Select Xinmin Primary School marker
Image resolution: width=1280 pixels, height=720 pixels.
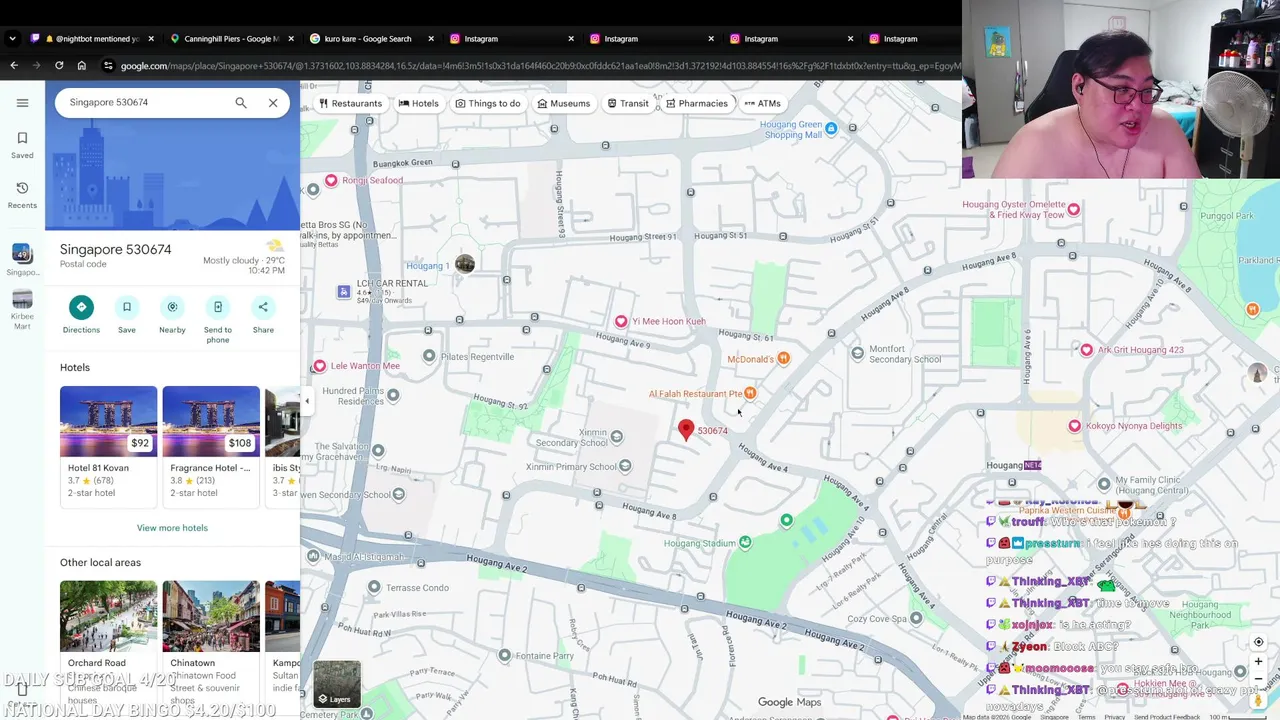[625, 466]
